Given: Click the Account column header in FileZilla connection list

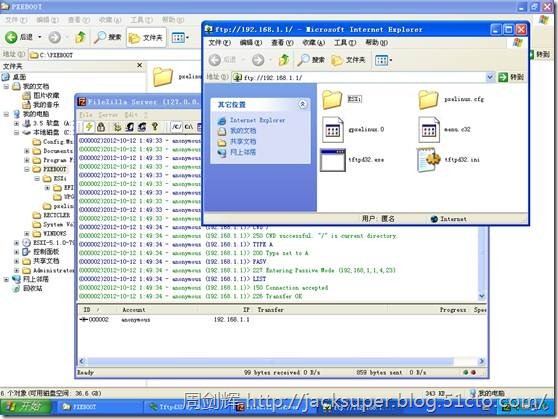Looking at the screenshot, I should 133,310.
